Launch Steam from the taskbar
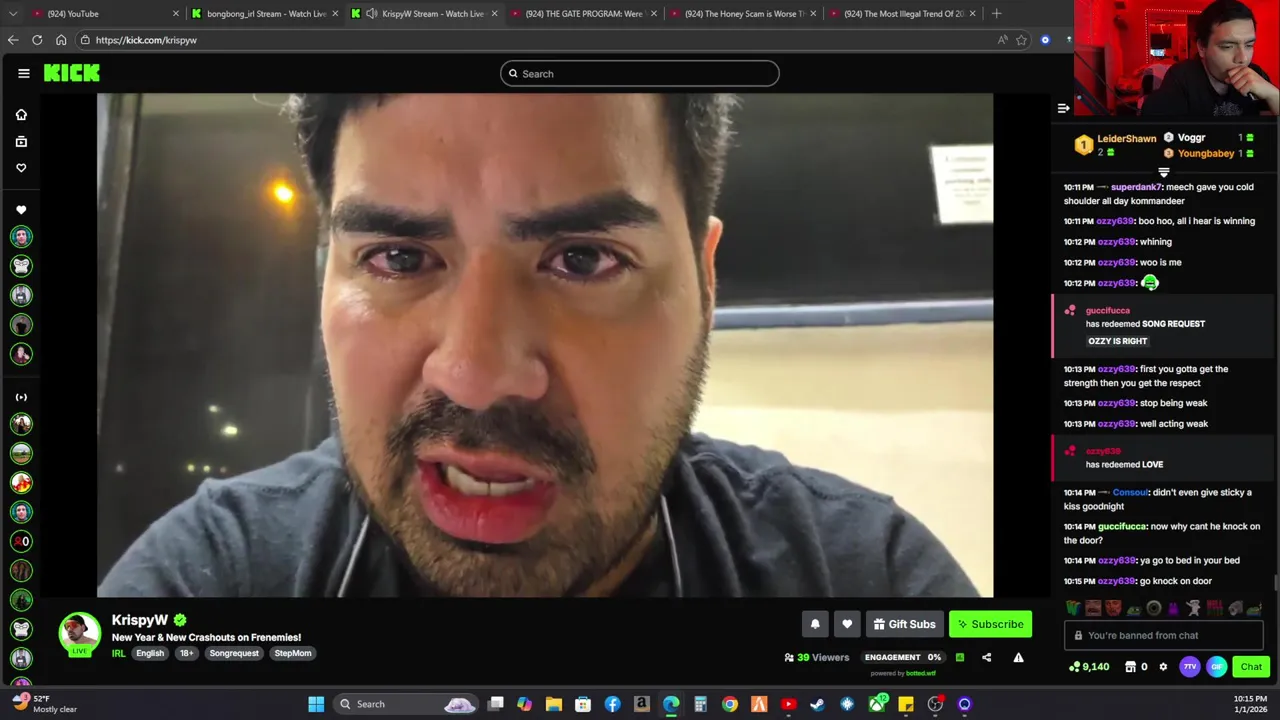The height and width of the screenshot is (720, 1280). 817,704
